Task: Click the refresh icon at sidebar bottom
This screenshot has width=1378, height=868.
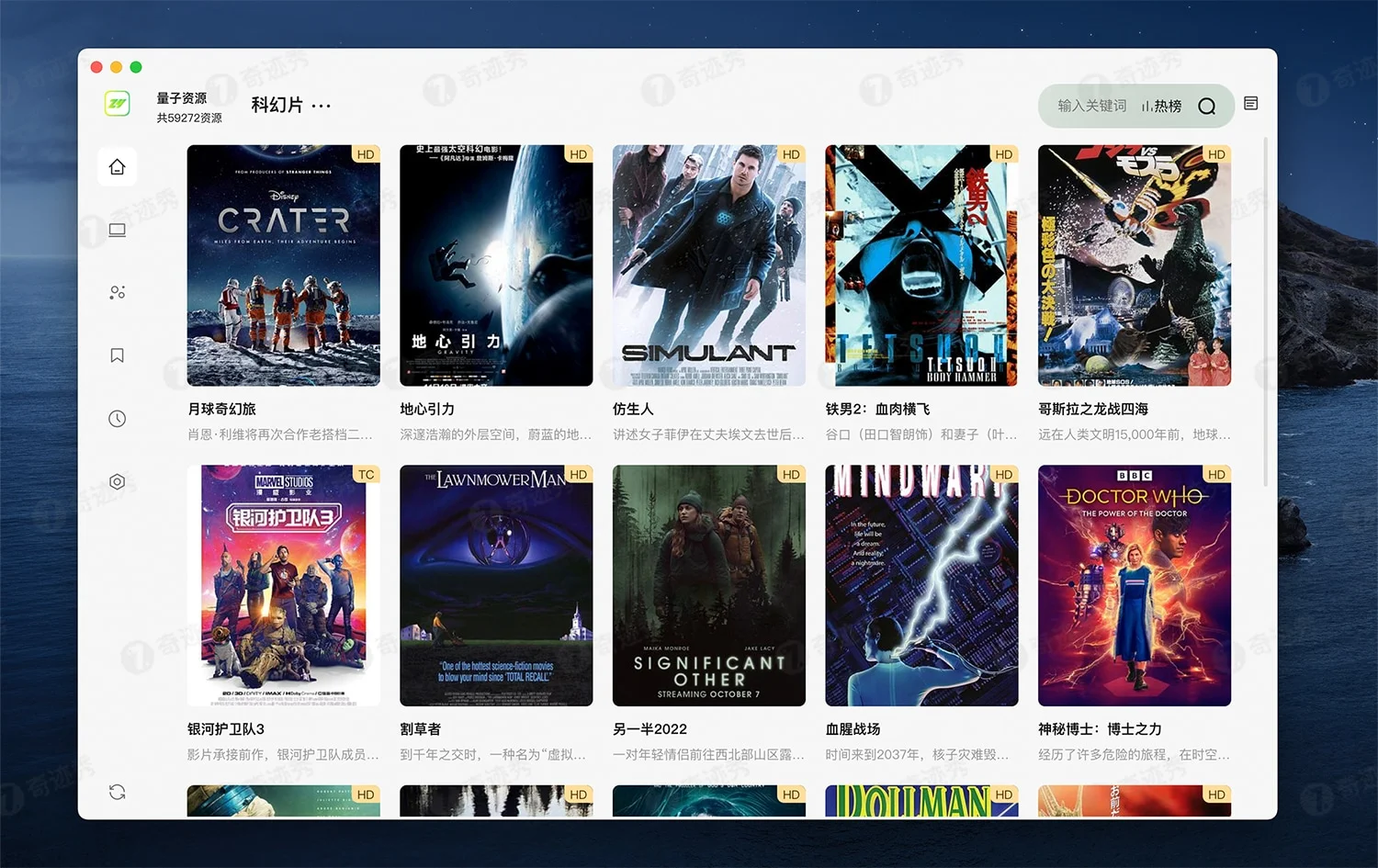Action: coord(117,792)
